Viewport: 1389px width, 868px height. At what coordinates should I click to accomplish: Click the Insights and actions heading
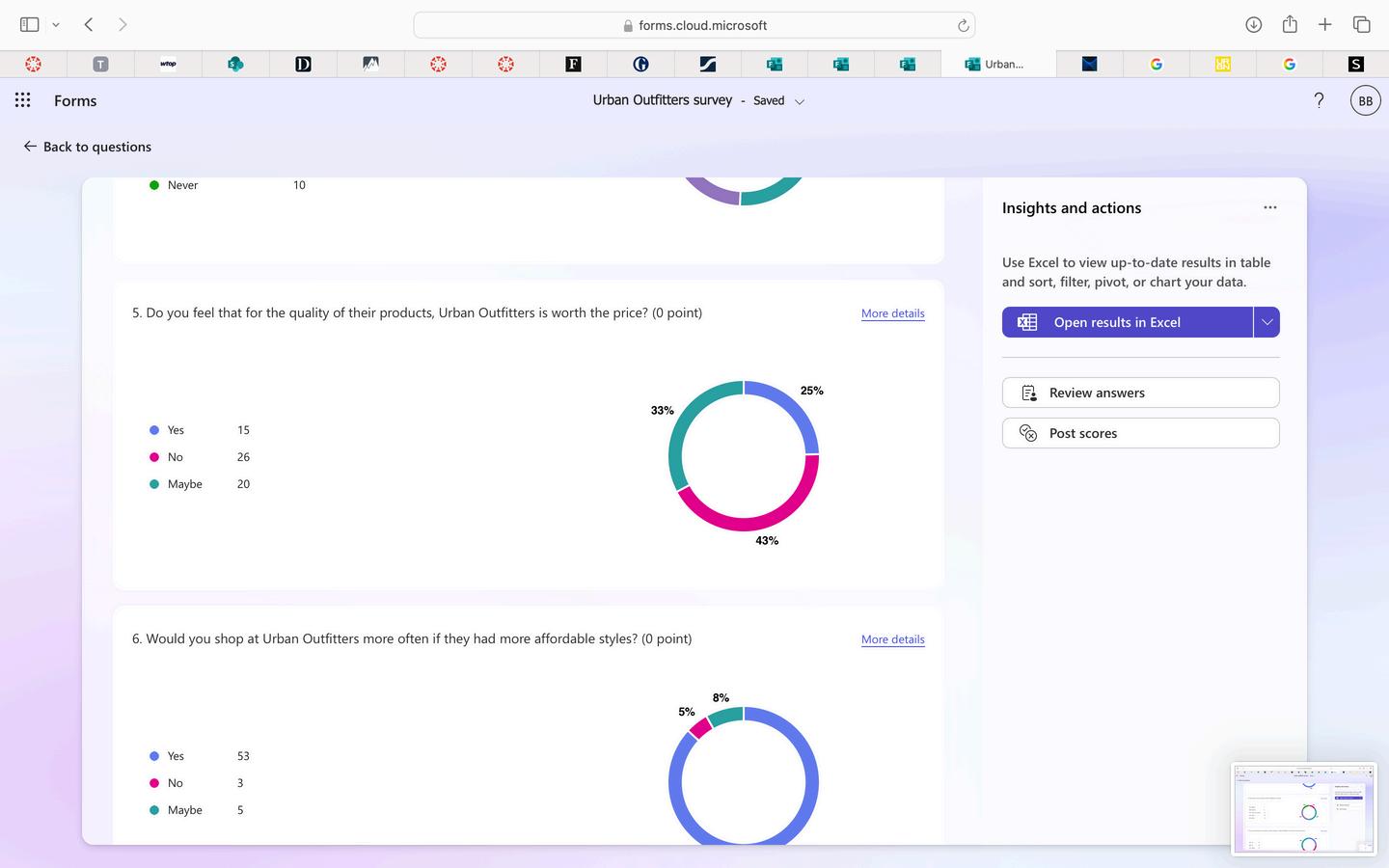1072,207
